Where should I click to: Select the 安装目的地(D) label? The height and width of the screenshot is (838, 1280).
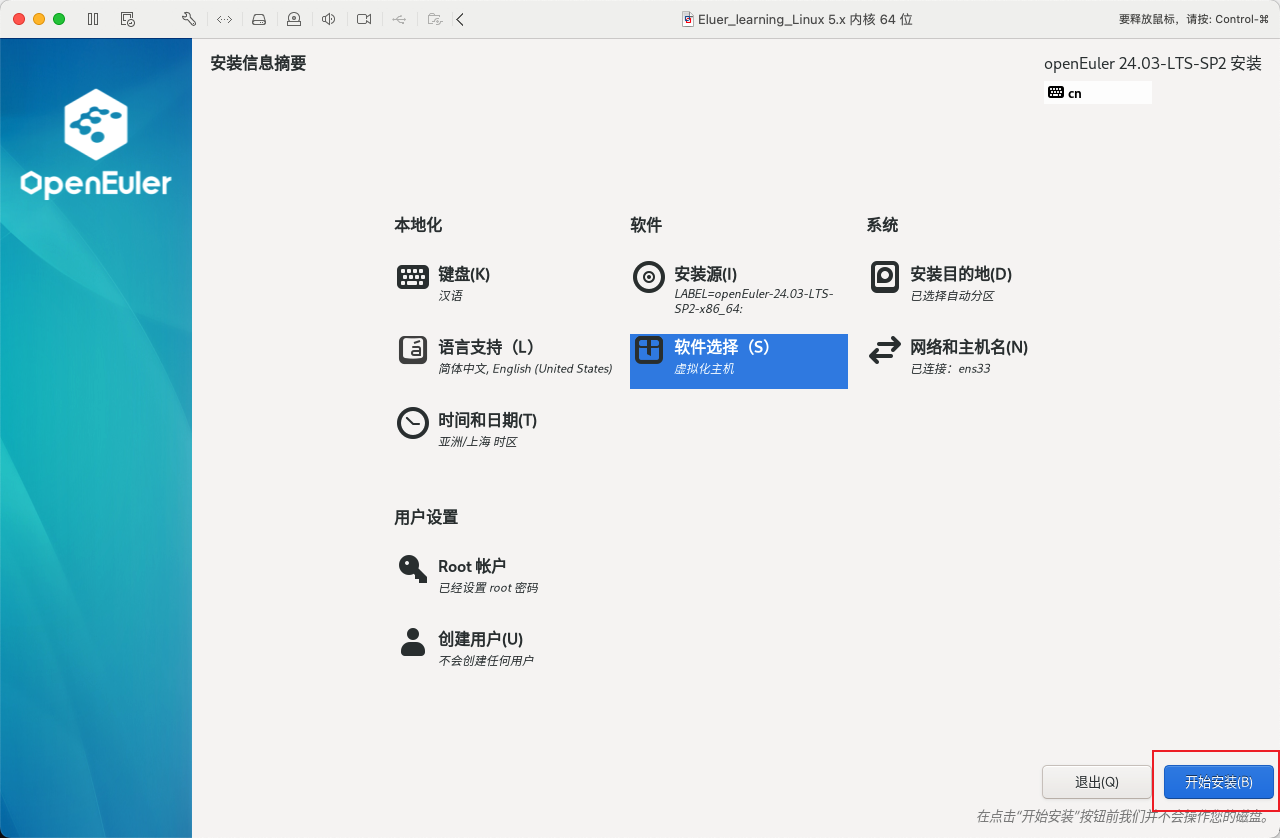(961, 274)
